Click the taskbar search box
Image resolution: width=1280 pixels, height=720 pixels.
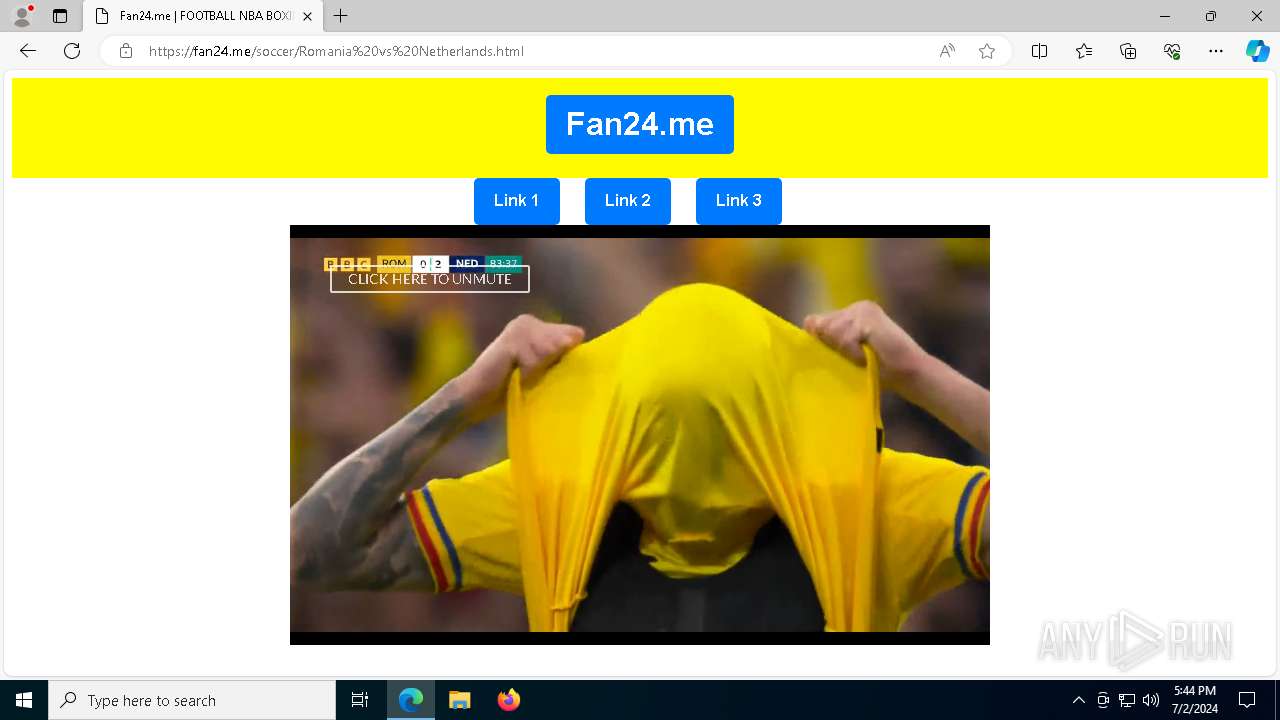pyautogui.click(x=192, y=700)
